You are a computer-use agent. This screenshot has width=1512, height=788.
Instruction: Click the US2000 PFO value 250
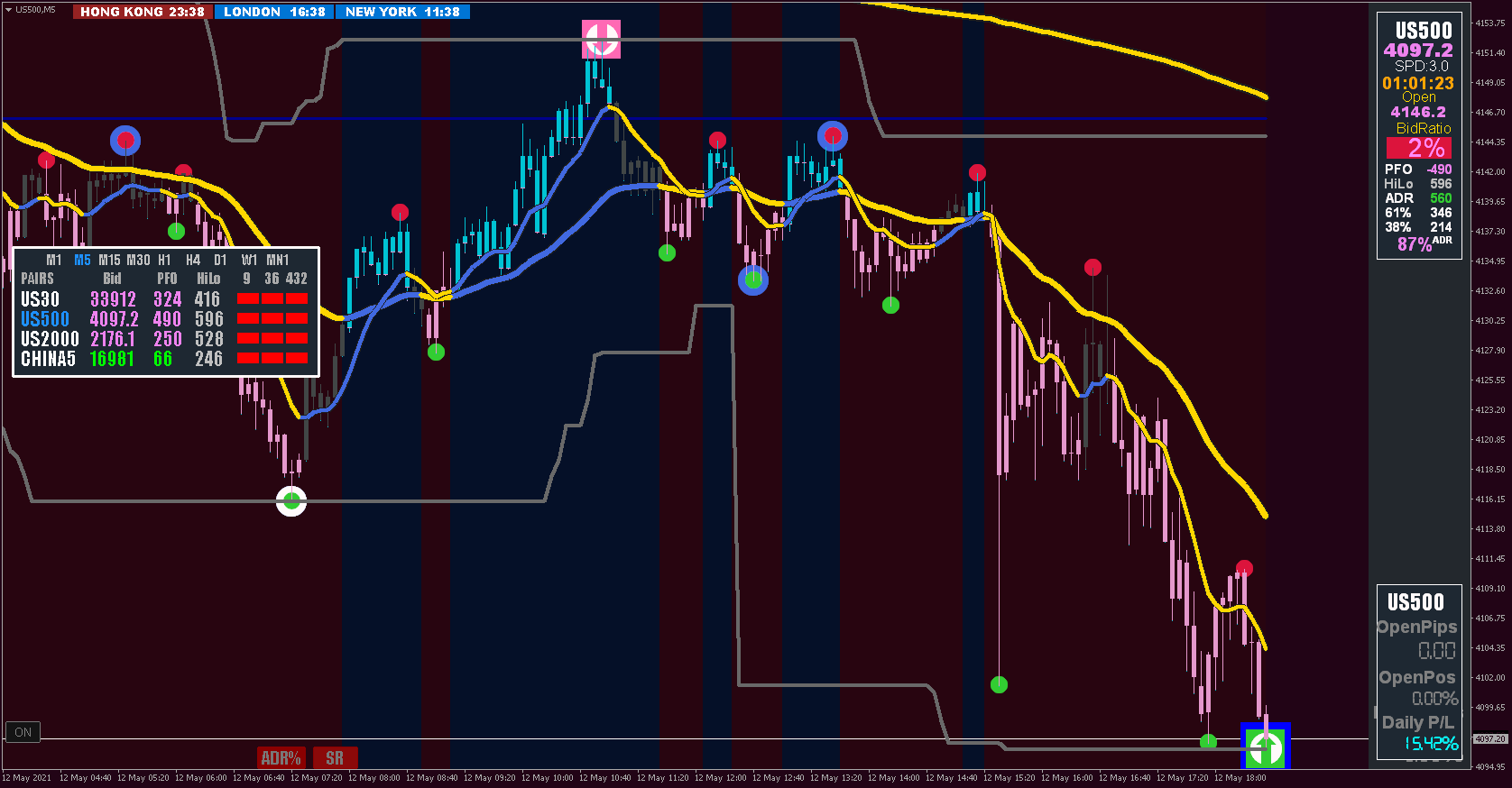tap(167, 339)
